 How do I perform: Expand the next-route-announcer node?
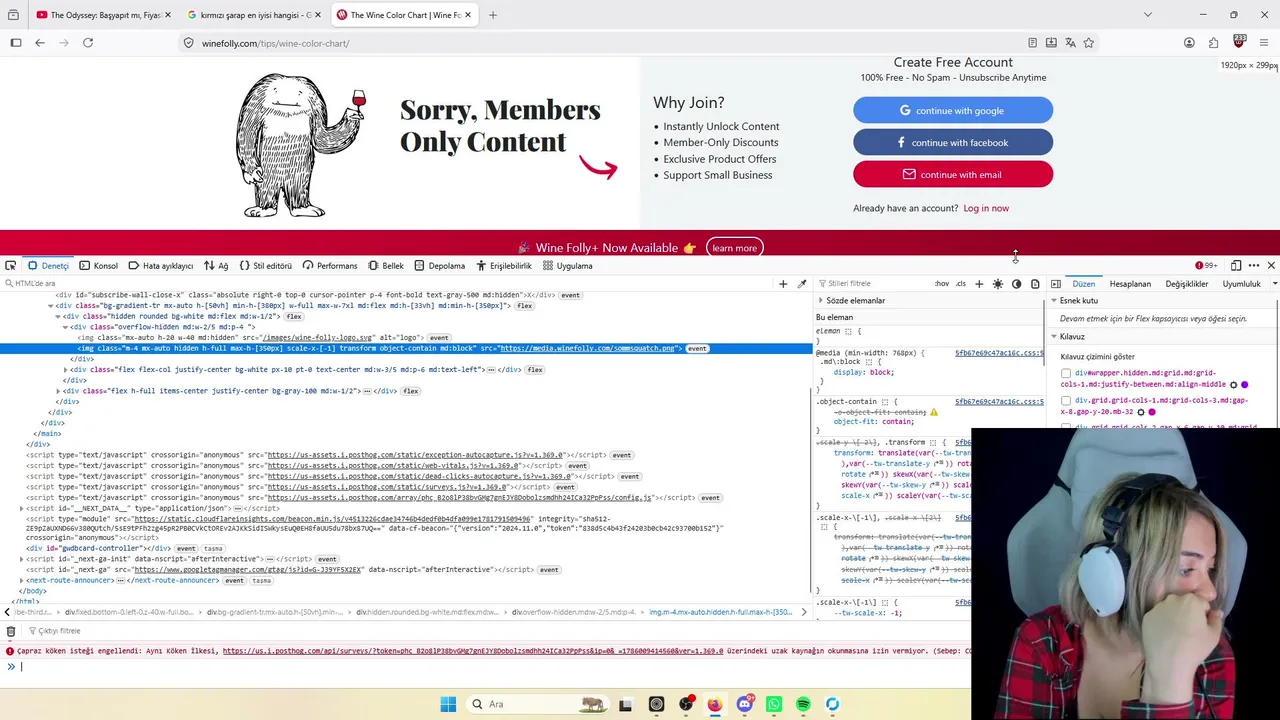pyautogui.click(x=22, y=580)
